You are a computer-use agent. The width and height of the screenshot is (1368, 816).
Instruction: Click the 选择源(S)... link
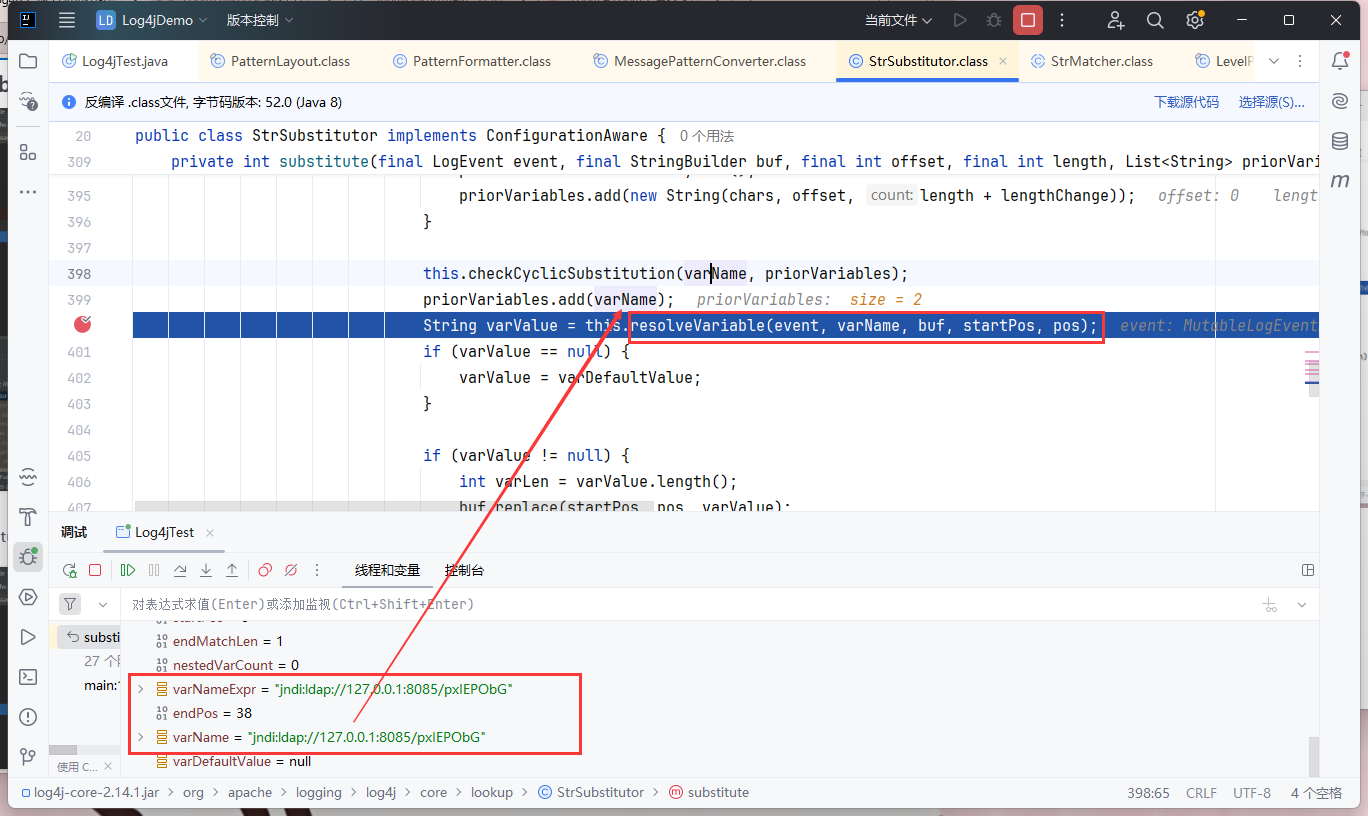point(1271,102)
